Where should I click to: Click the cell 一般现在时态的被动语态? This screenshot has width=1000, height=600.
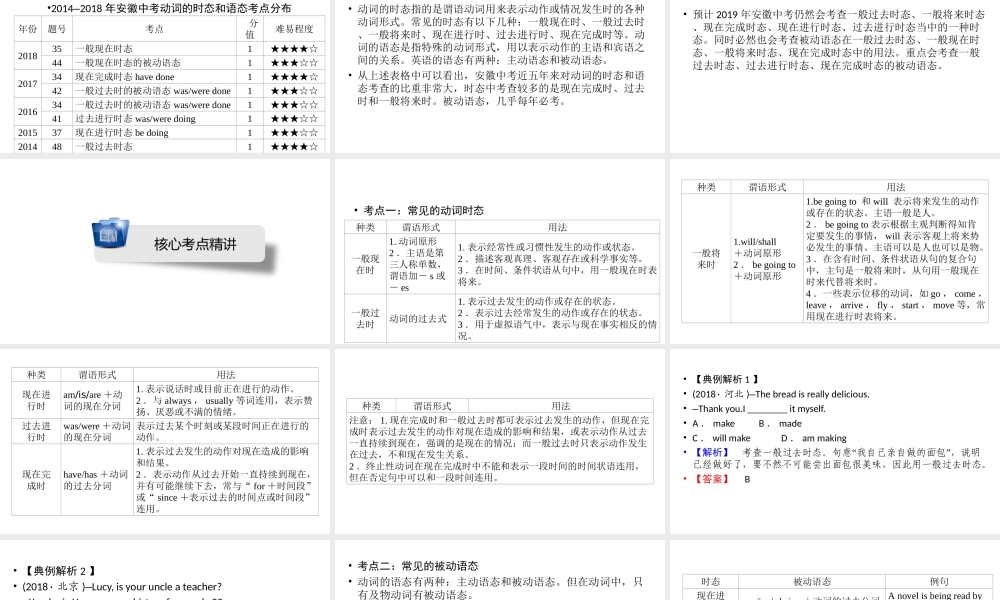point(154,62)
